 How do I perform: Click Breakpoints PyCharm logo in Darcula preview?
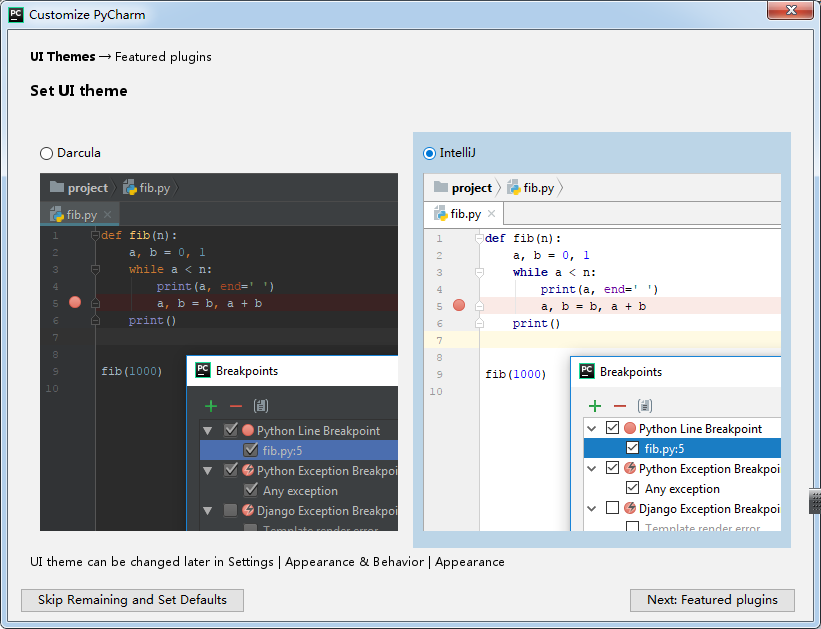tap(203, 370)
